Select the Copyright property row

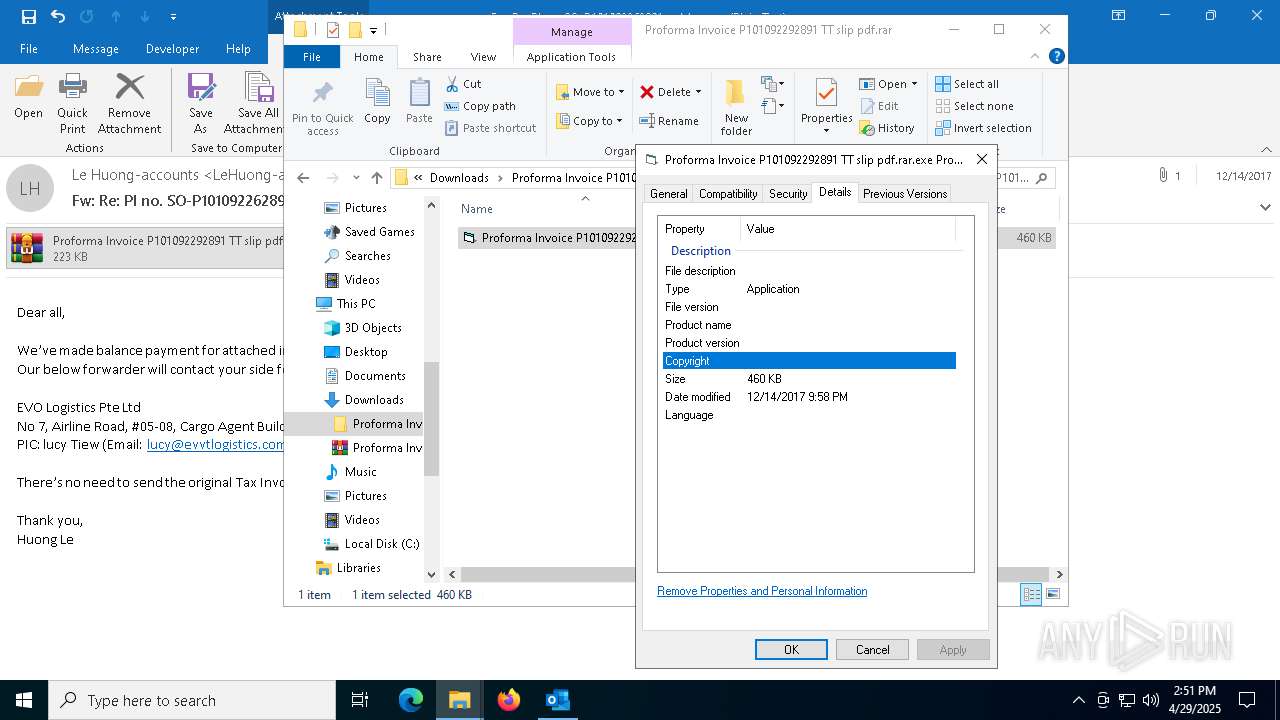click(809, 361)
